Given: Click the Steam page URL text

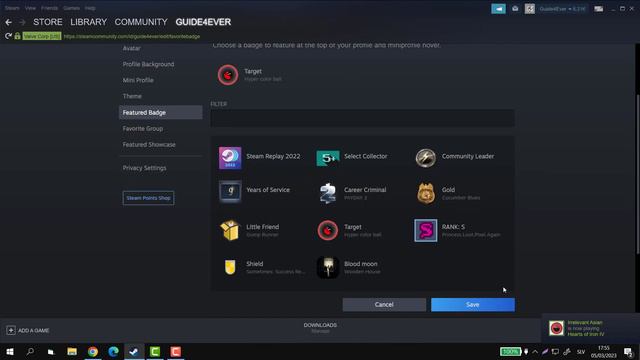Looking at the screenshot, I should 132,36.
